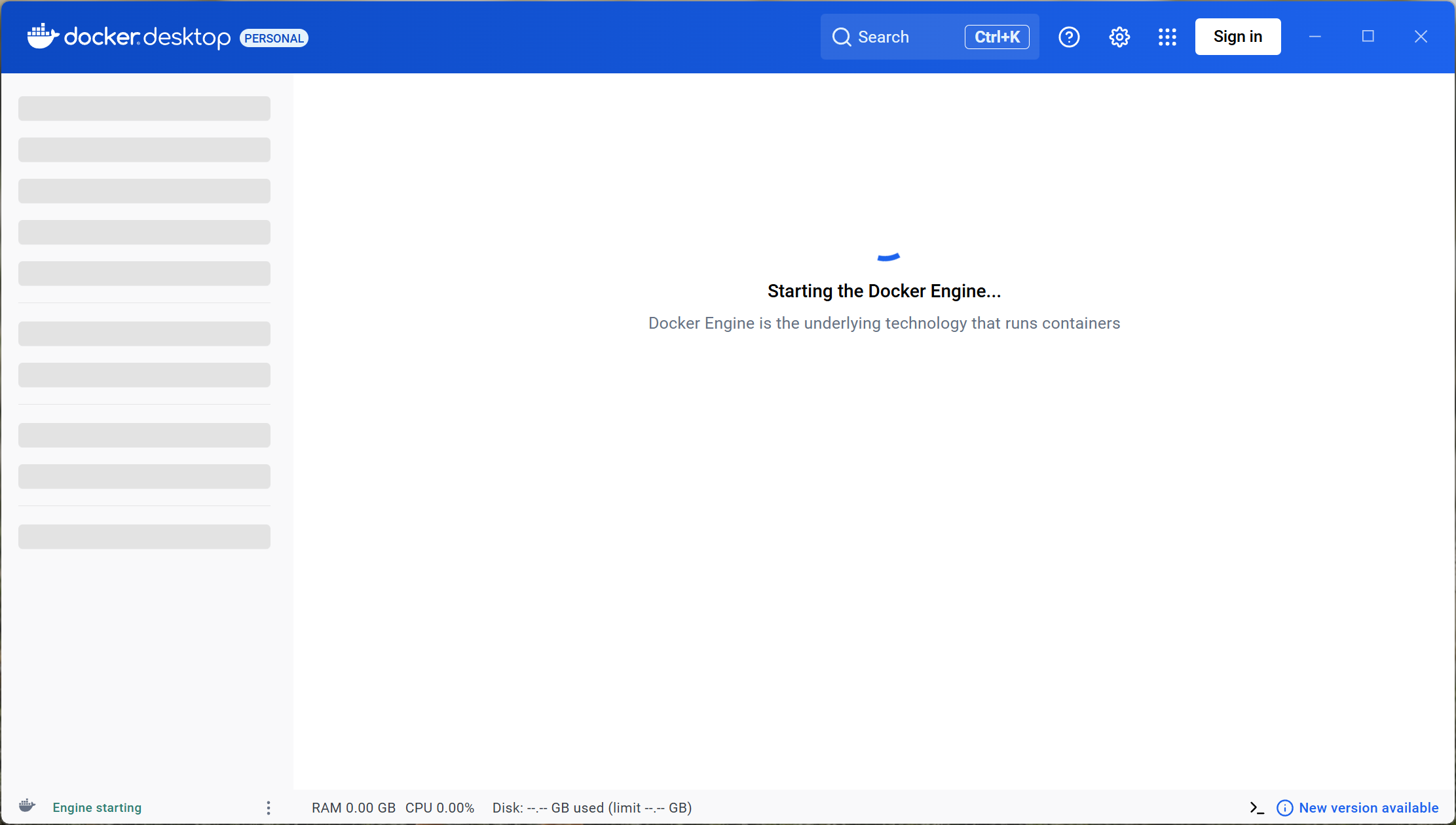The width and height of the screenshot is (1456, 825).
Task: Open the terminal prompt icon in footer
Action: click(1257, 808)
